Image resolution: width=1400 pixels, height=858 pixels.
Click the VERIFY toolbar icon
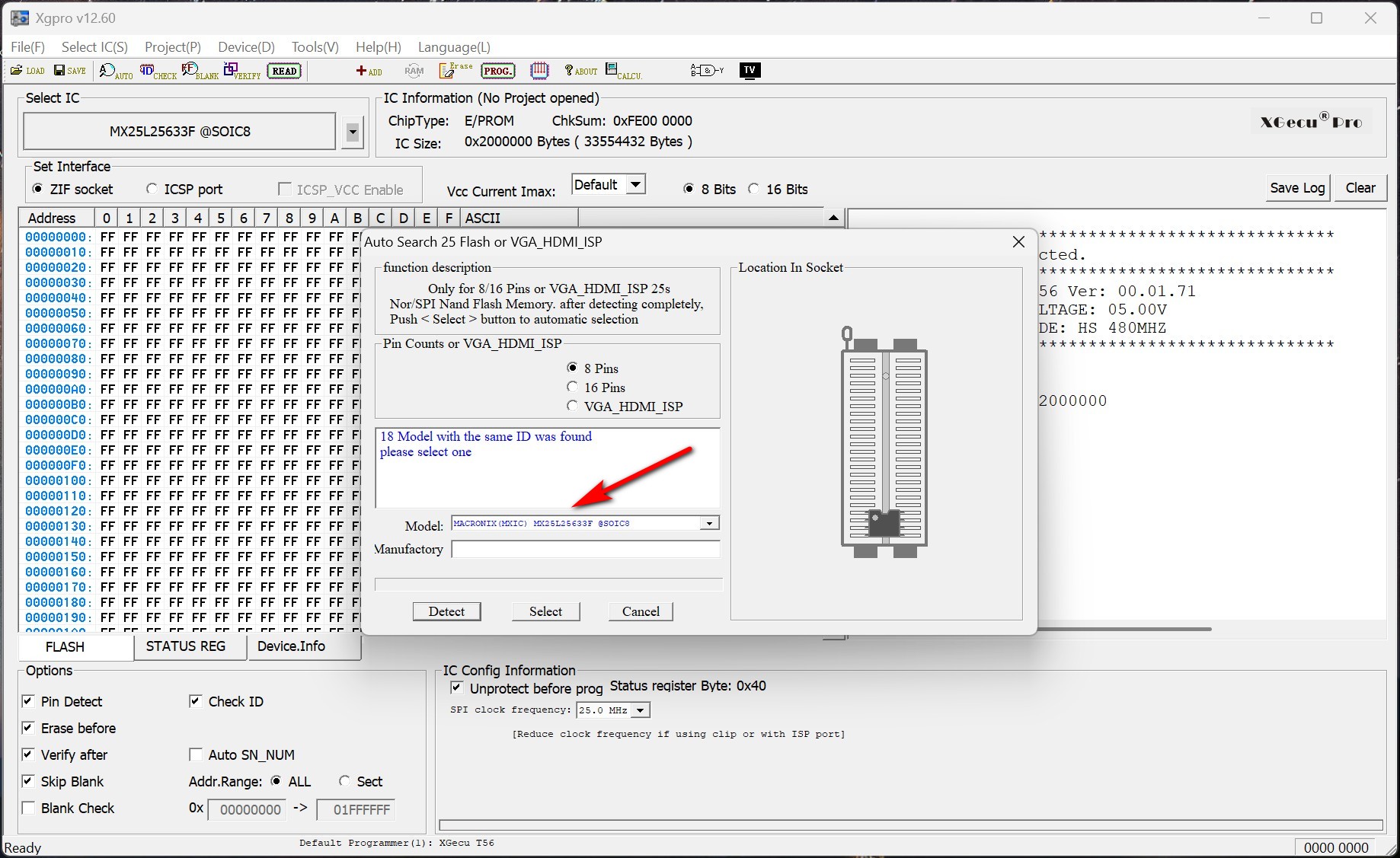241,72
